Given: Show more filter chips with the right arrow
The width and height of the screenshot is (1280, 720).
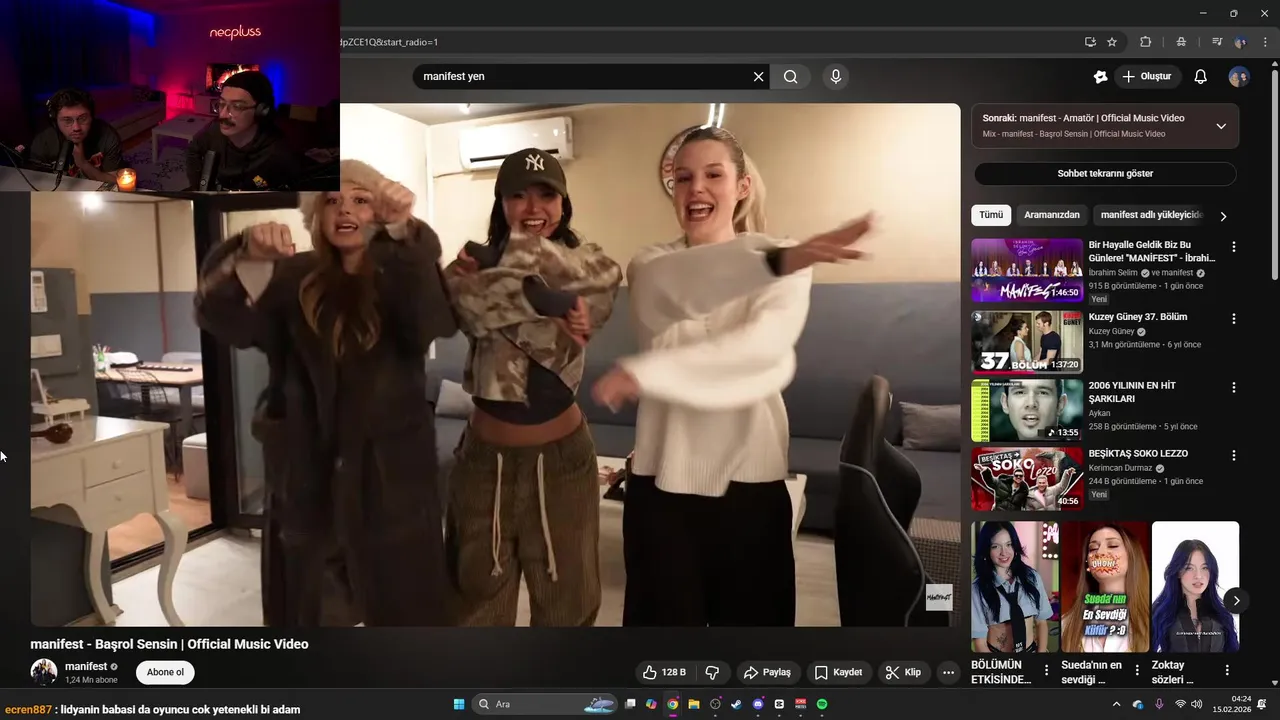Looking at the screenshot, I should tap(1222, 216).
